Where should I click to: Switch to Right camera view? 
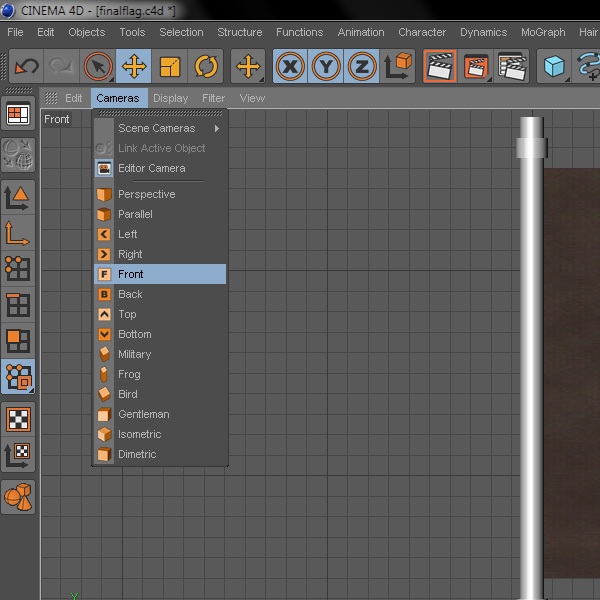(x=160, y=254)
